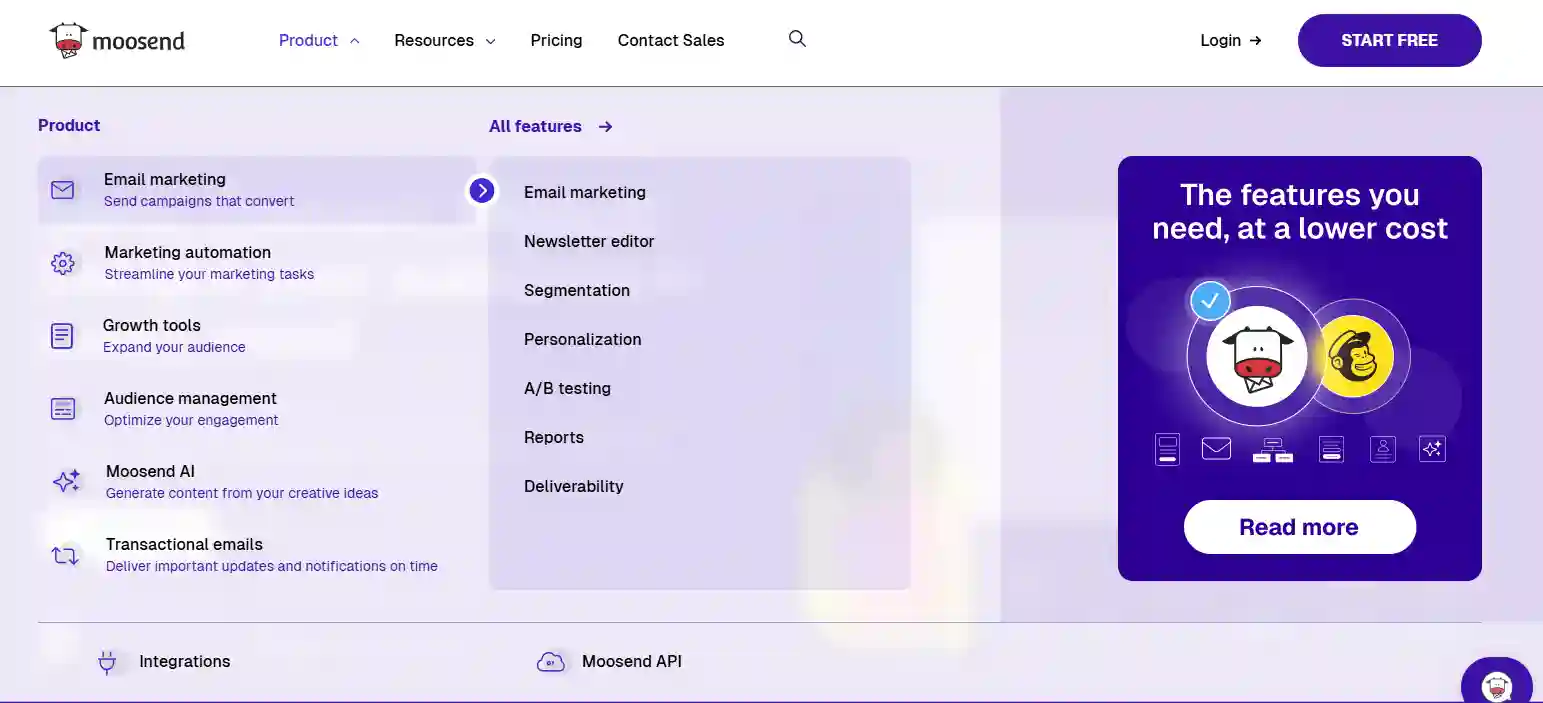Open the A/B testing feature link
1543x703 pixels.
(x=567, y=388)
